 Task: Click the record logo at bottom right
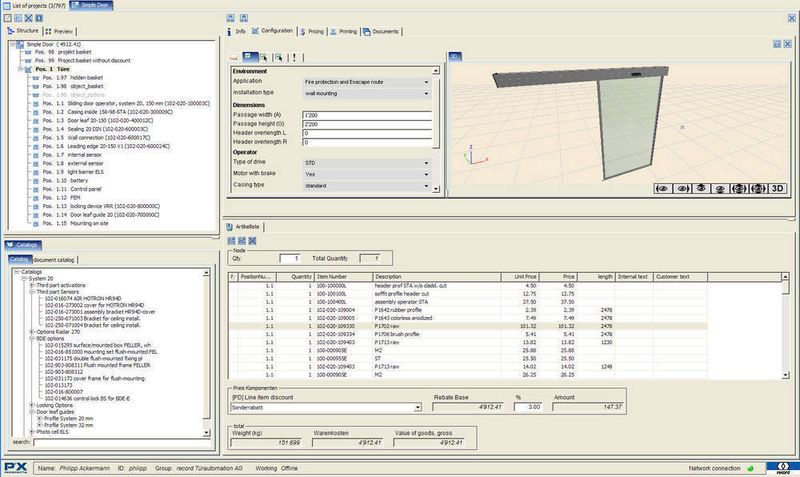(x=783, y=468)
